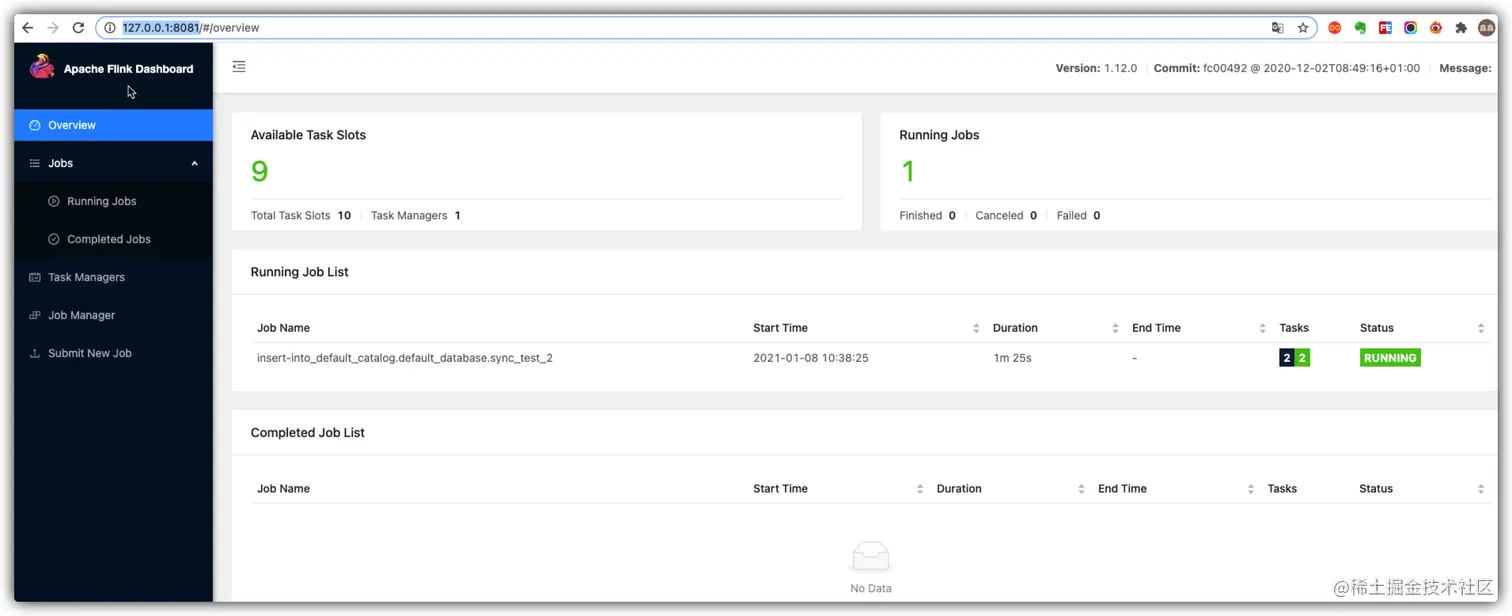The width and height of the screenshot is (1512, 616).
Task: Click the Apache Flink squirrel logo
Action: pyautogui.click(x=42, y=67)
